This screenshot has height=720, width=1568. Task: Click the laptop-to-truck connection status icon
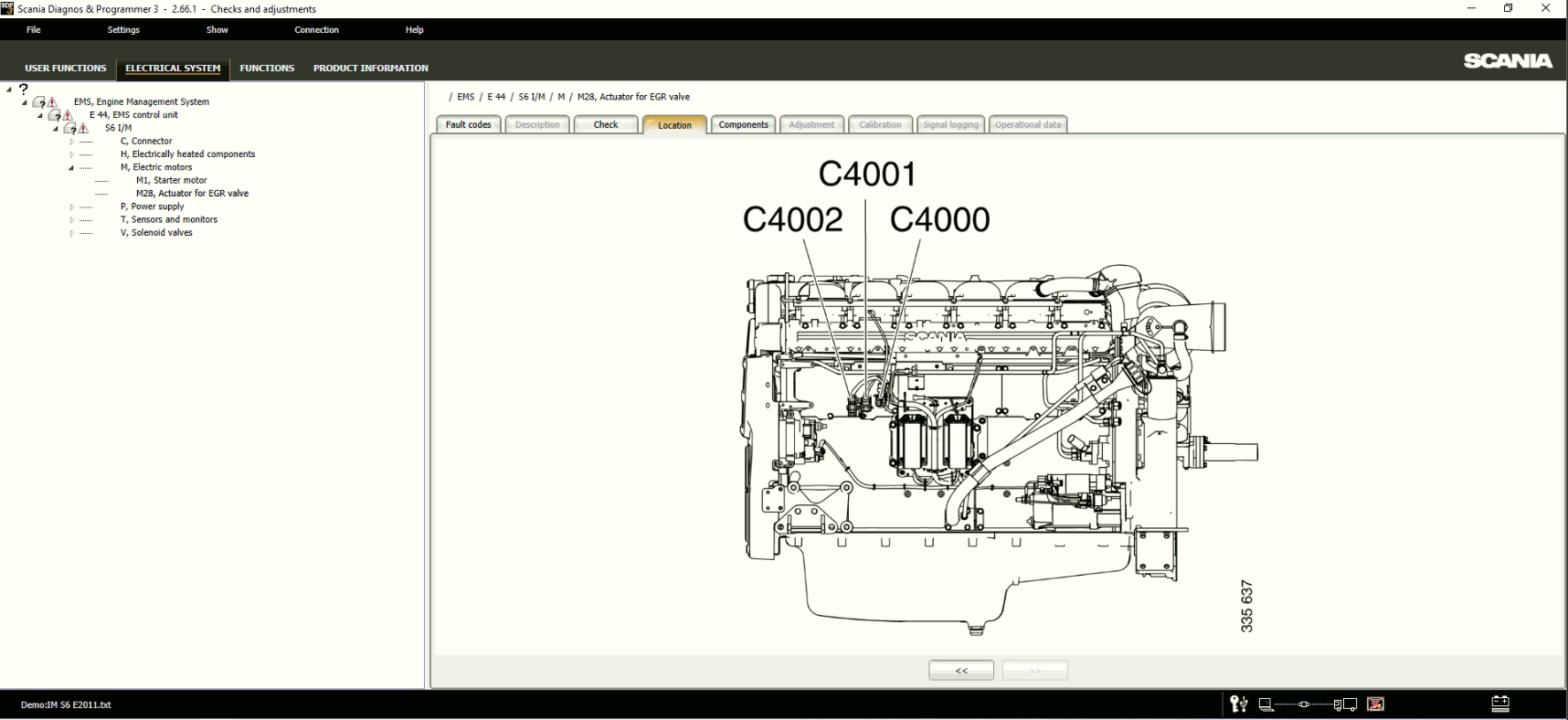pos(1308,704)
